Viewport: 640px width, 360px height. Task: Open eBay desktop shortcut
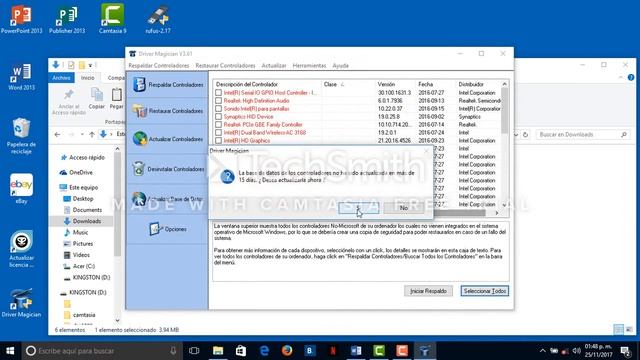click(21, 189)
